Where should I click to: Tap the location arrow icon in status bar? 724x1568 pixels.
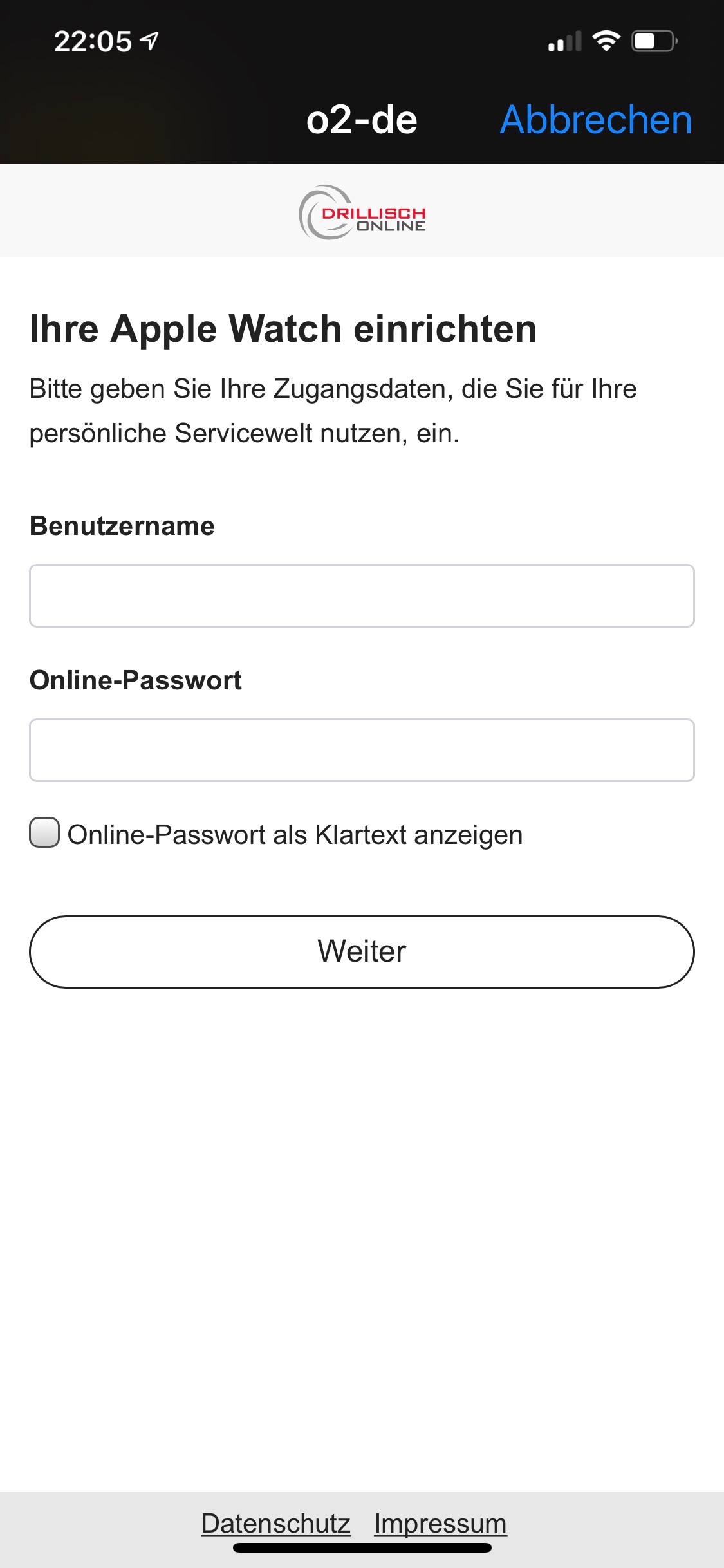click(149, 42)
